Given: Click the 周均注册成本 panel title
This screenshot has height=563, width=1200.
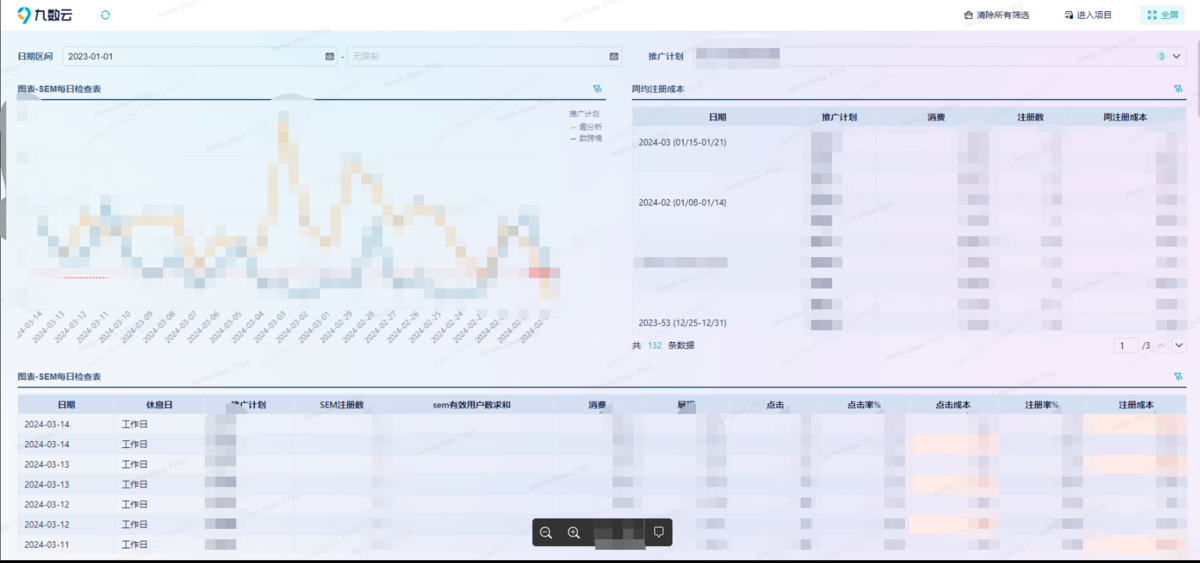Looking at the screenshot, I should click(658, 89).
